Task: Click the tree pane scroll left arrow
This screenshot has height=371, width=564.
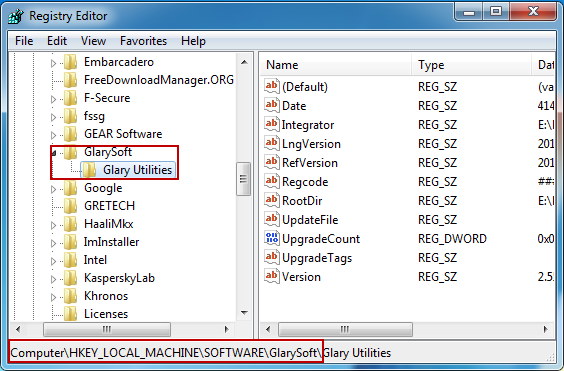Action: (x=18, y=329)
